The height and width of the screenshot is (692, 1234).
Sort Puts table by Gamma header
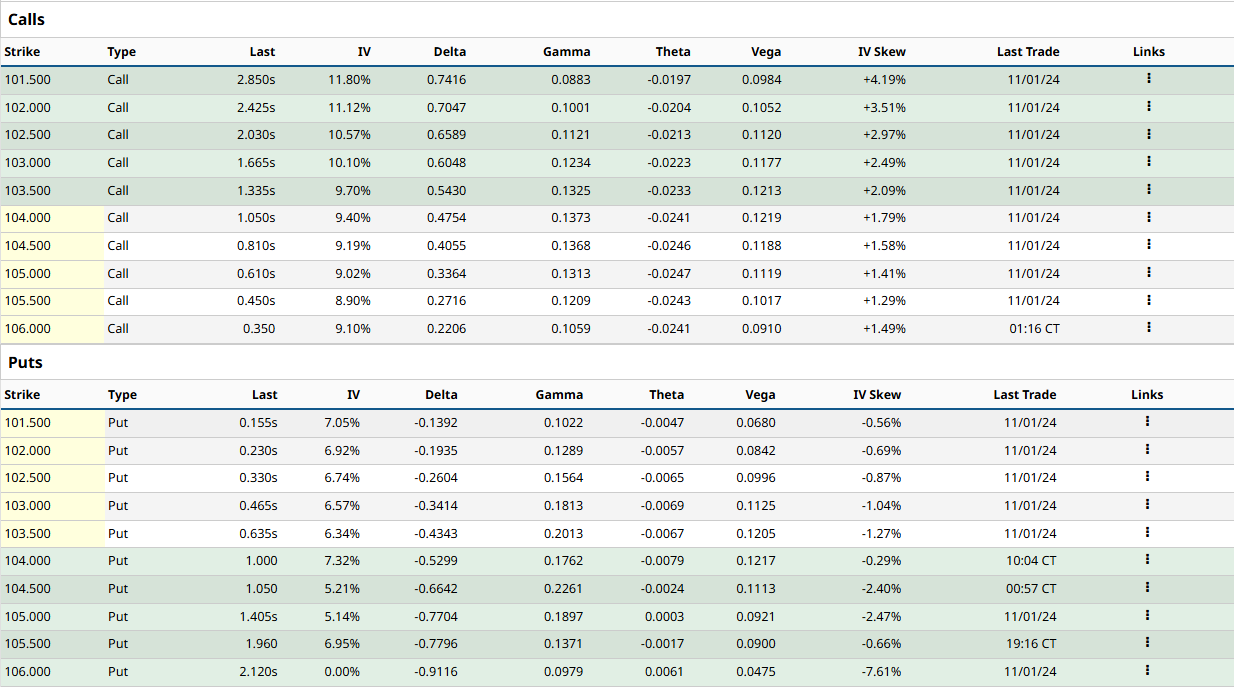[559, 395]
